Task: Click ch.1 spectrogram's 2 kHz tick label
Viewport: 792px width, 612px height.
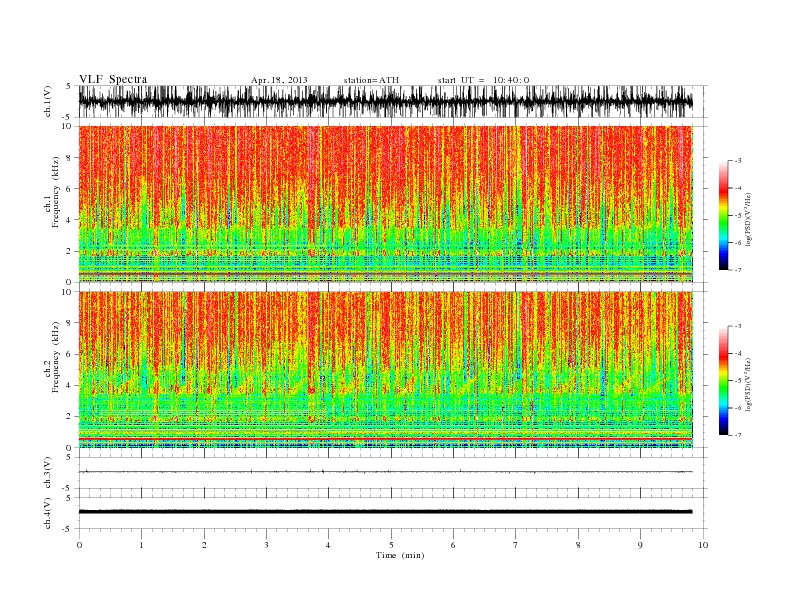Action: (x=70, y=251)
